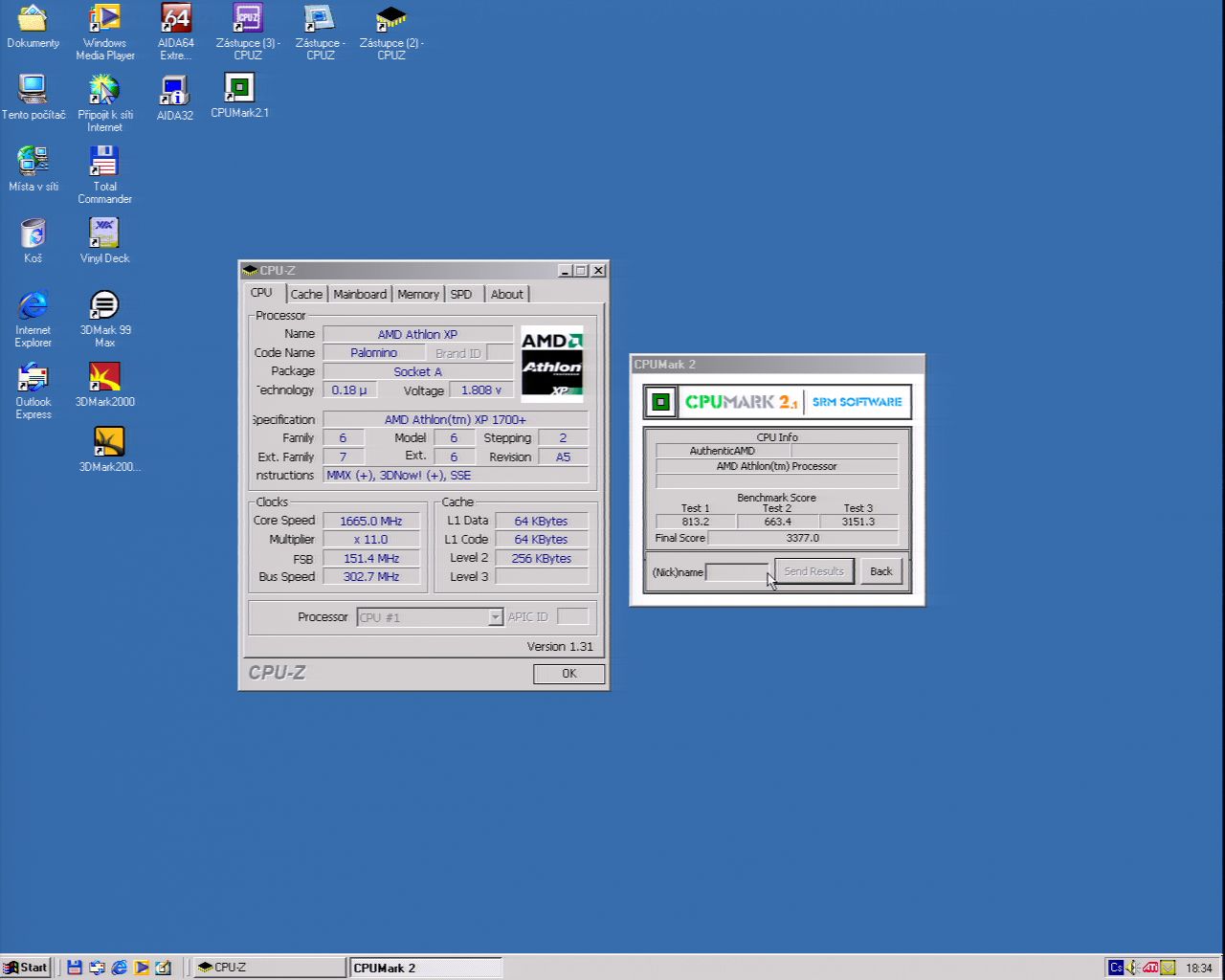Launch media player from quick launch

(141, 968)
